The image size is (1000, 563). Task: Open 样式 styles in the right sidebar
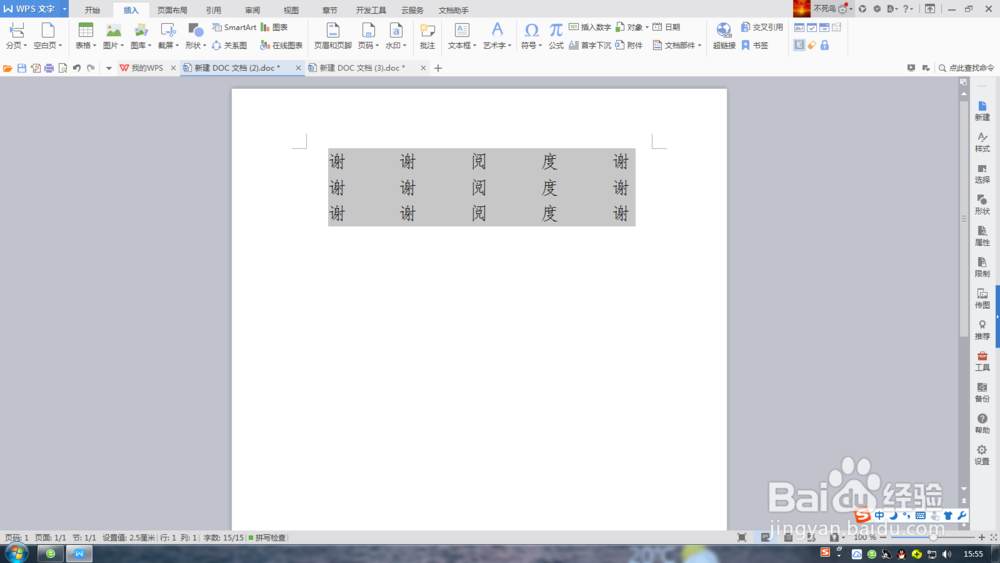(x=982, y=142)
